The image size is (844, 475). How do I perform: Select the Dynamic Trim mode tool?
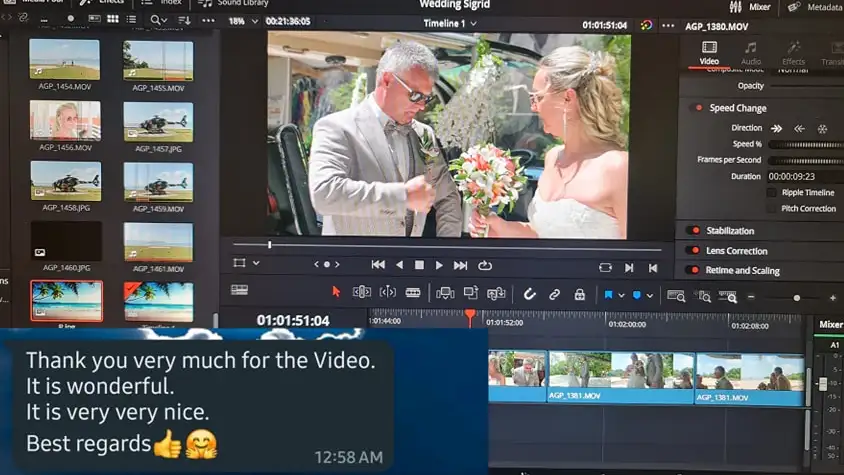pyautogui.click(x=388, y=292)
